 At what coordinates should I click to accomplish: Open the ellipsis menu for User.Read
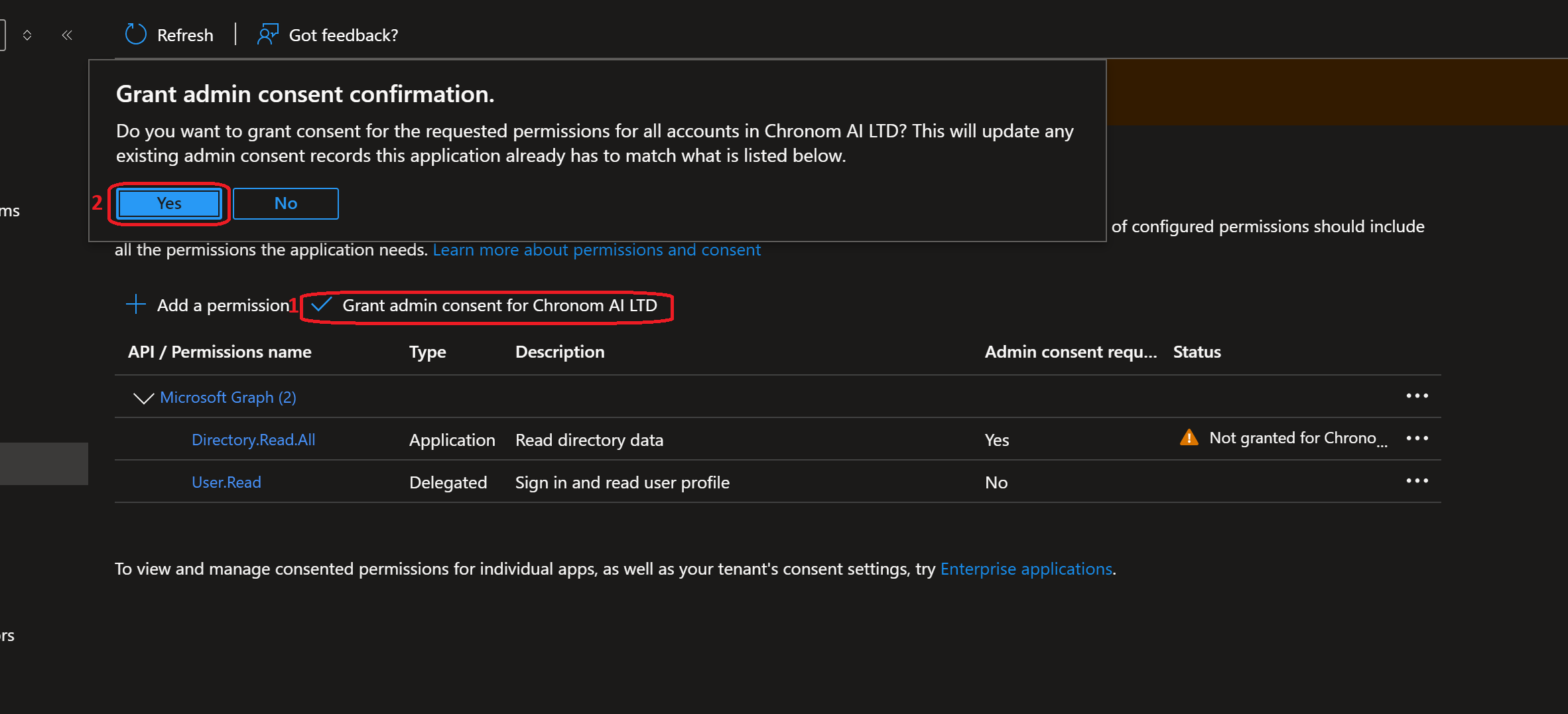coord(1417,481)
